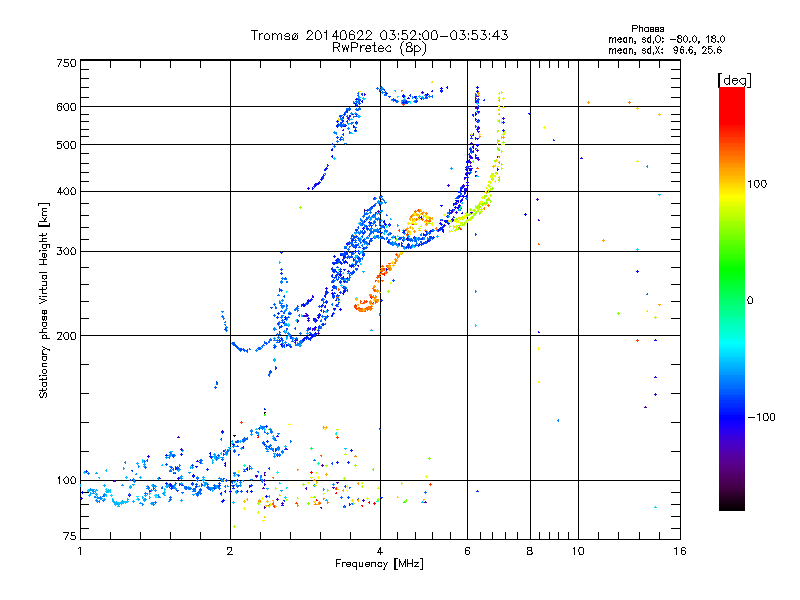
Task: Click the height axis label "75"
Action: coord(70,536)
